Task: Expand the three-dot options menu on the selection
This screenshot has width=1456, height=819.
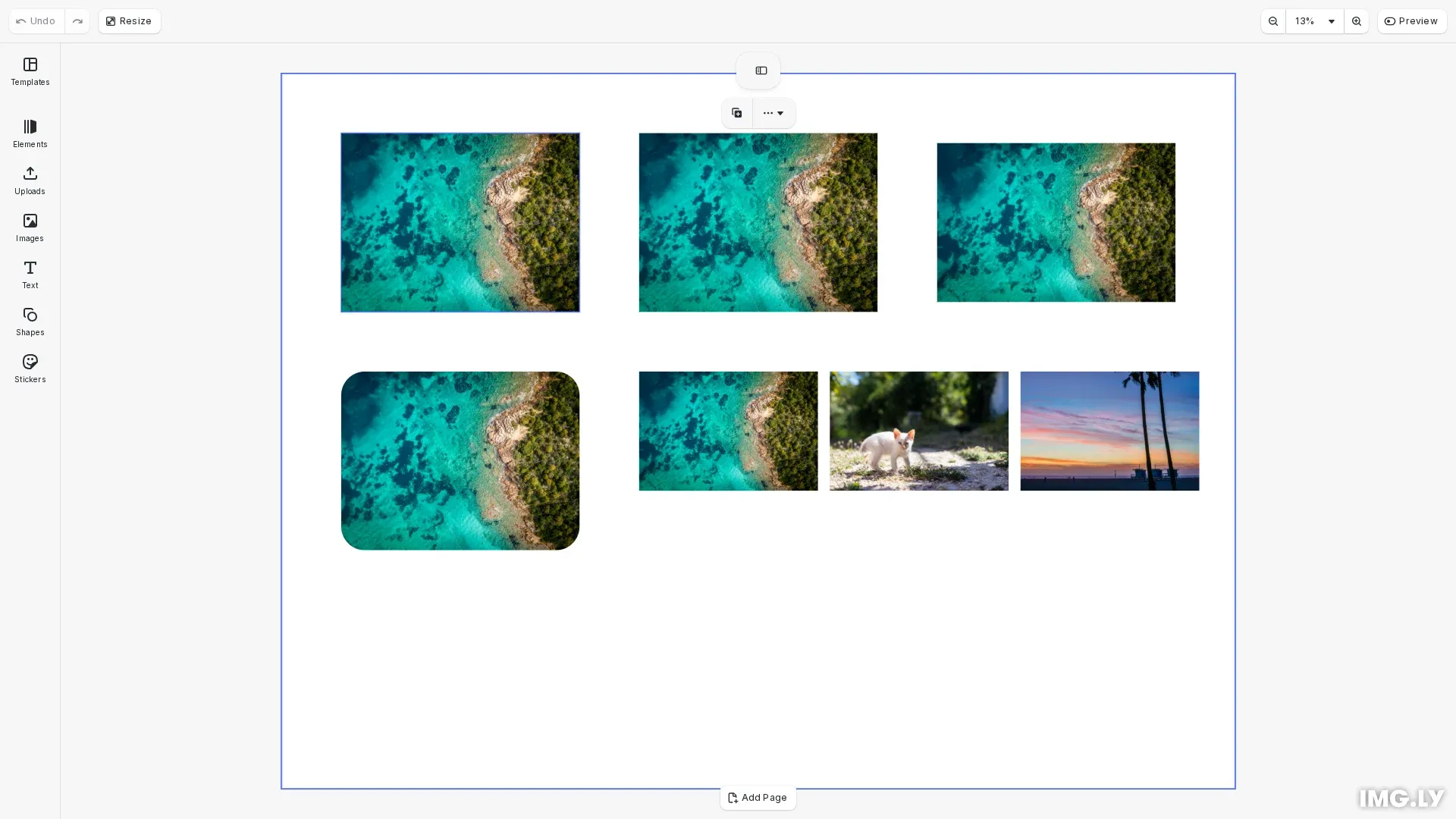Action: pos(772,112)
